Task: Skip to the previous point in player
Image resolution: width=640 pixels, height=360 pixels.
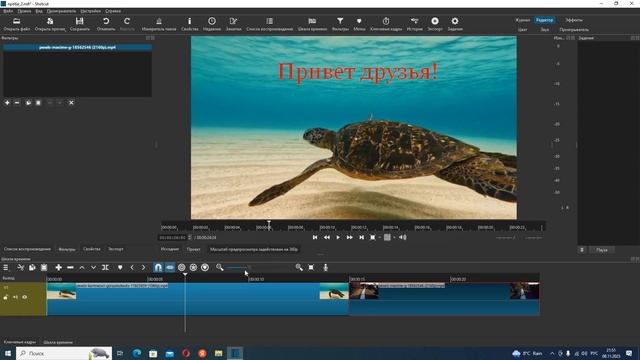Action: tap(315, 237)
